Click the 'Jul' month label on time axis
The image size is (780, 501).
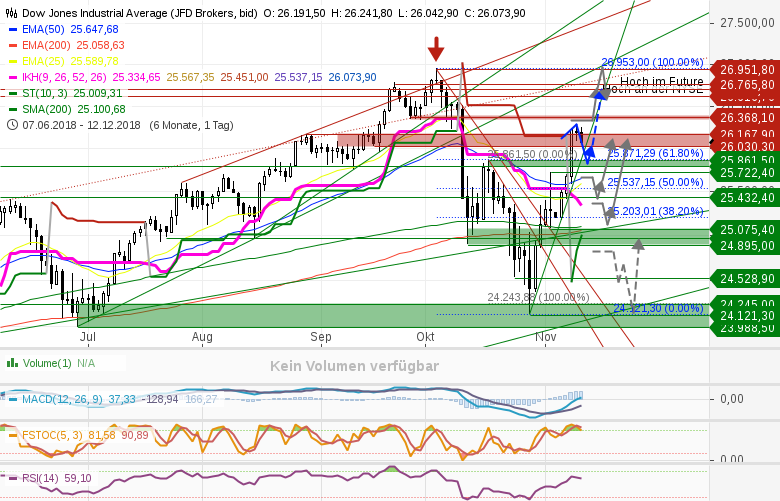[x=88, y=337]
